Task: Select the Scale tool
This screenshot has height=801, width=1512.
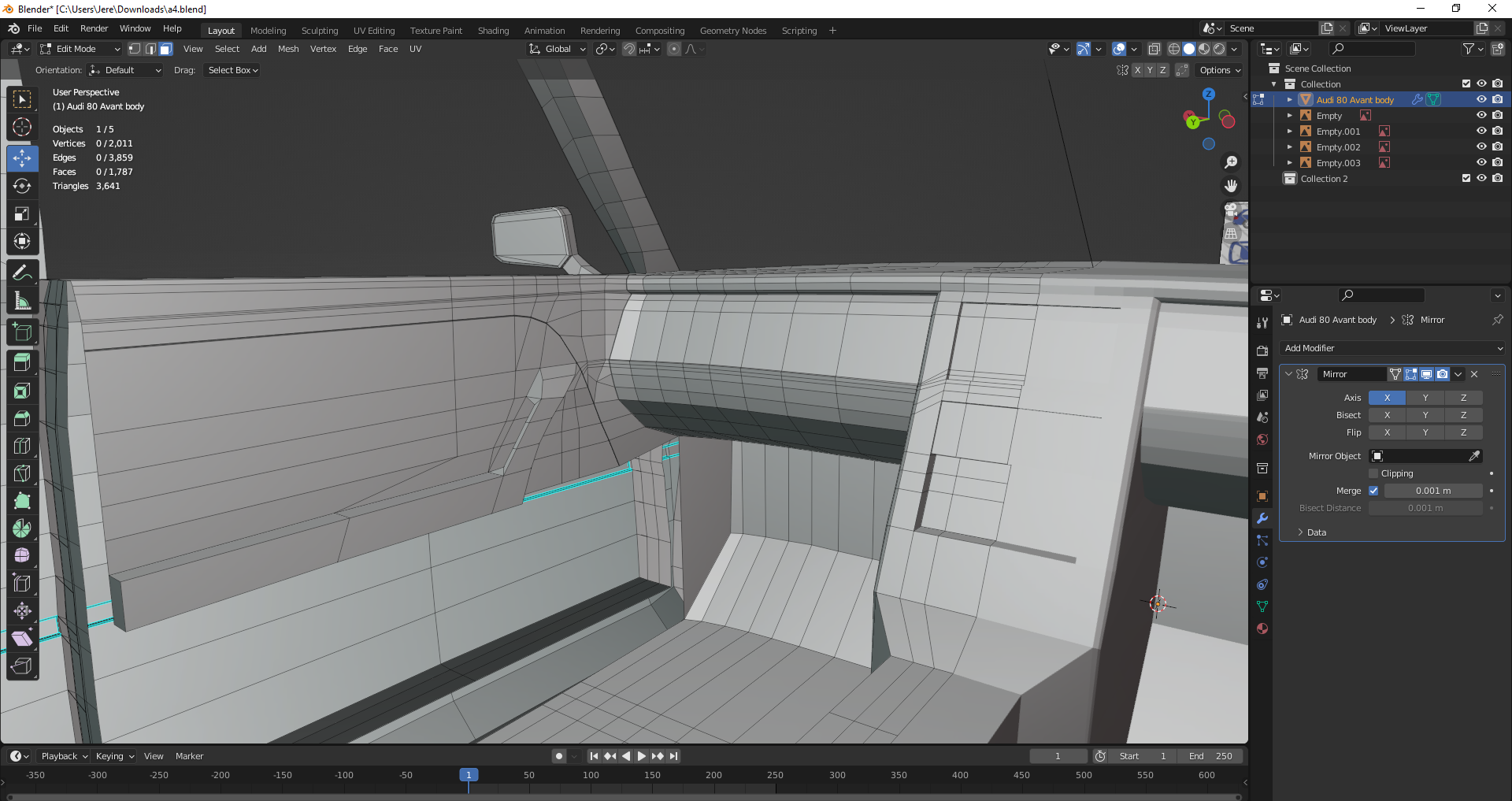Action: point(22,214)
